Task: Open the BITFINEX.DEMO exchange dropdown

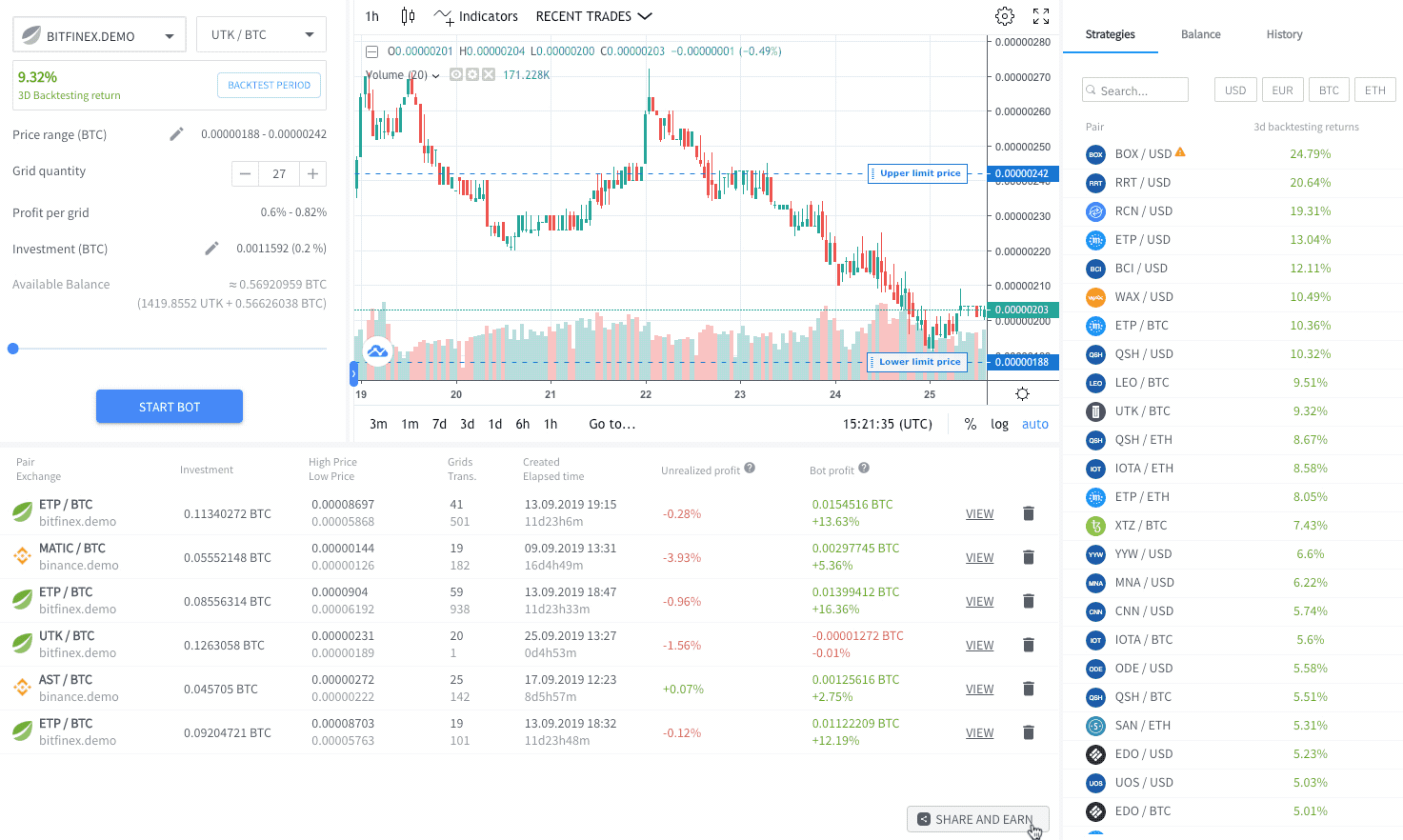Action: click(99, 35)
